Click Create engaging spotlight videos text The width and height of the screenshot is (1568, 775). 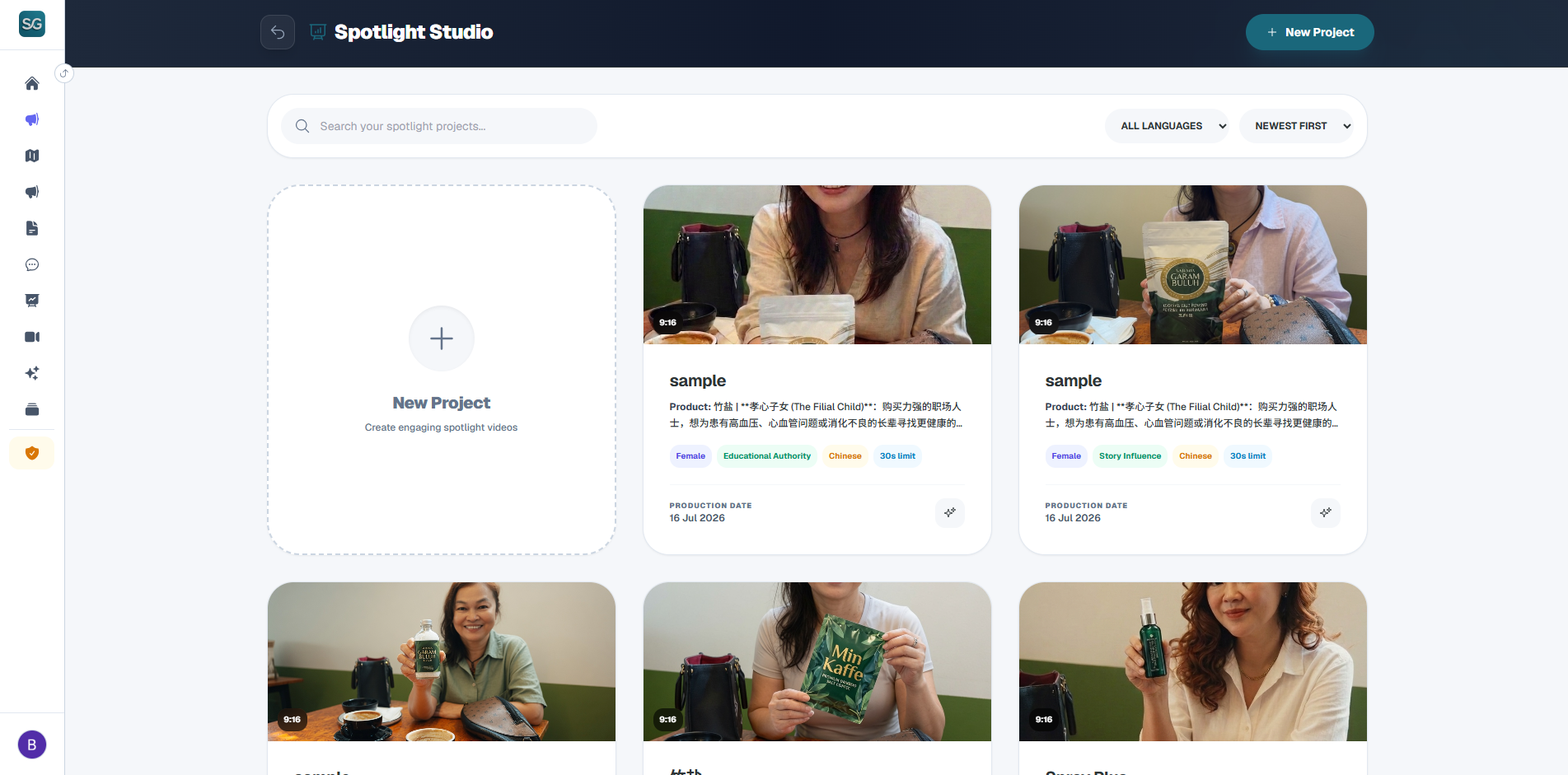click(442, 427)
